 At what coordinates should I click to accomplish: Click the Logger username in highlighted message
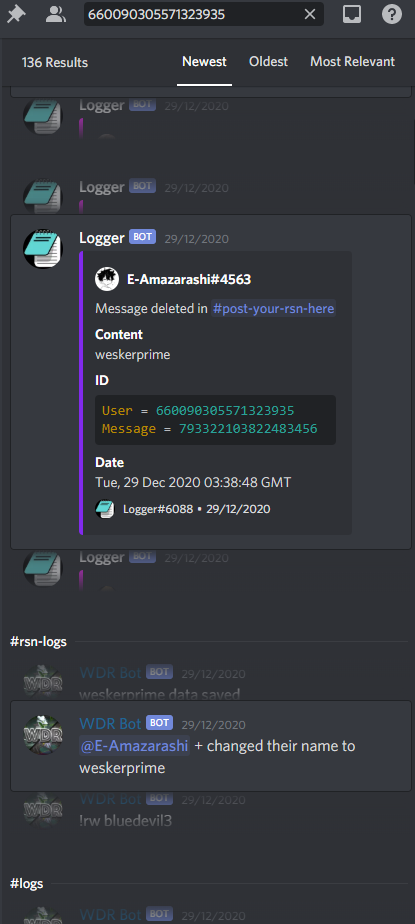102,237
